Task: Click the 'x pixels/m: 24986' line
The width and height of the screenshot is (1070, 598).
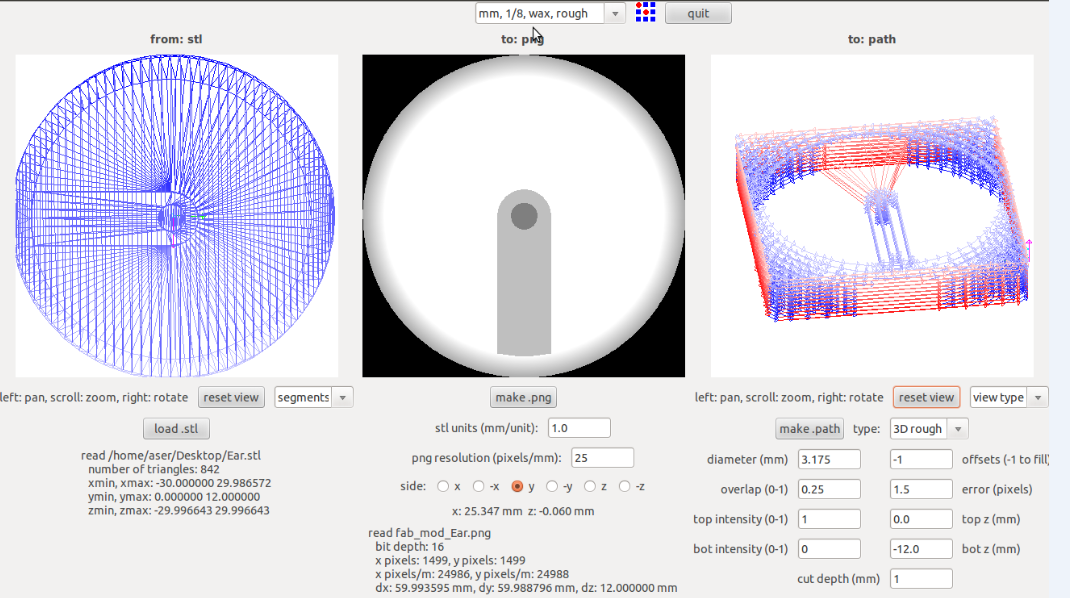Action: tap(472, 574)
